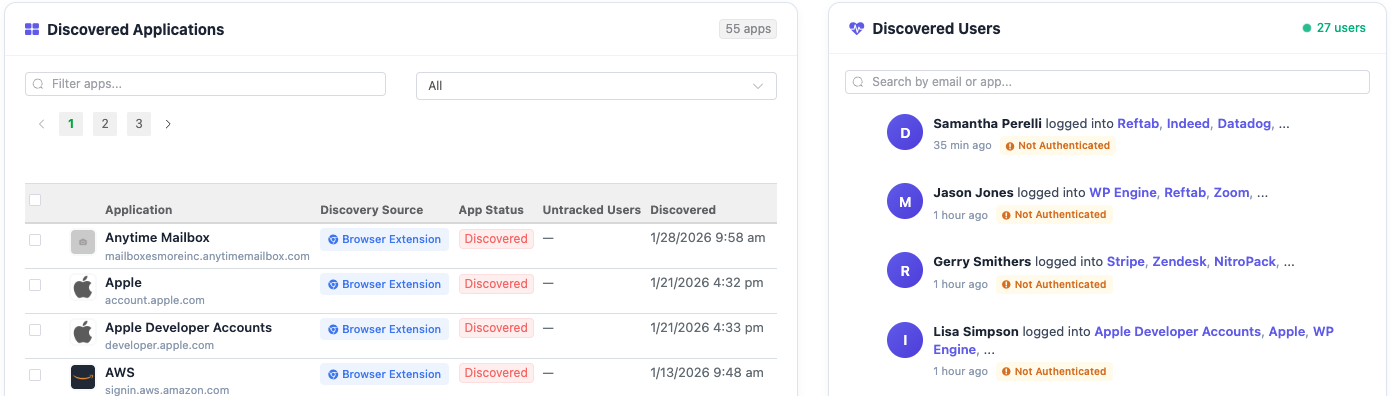The image size is (1391, 396).
Task: Check the AWS row checkbox
Action: point(35,375)
